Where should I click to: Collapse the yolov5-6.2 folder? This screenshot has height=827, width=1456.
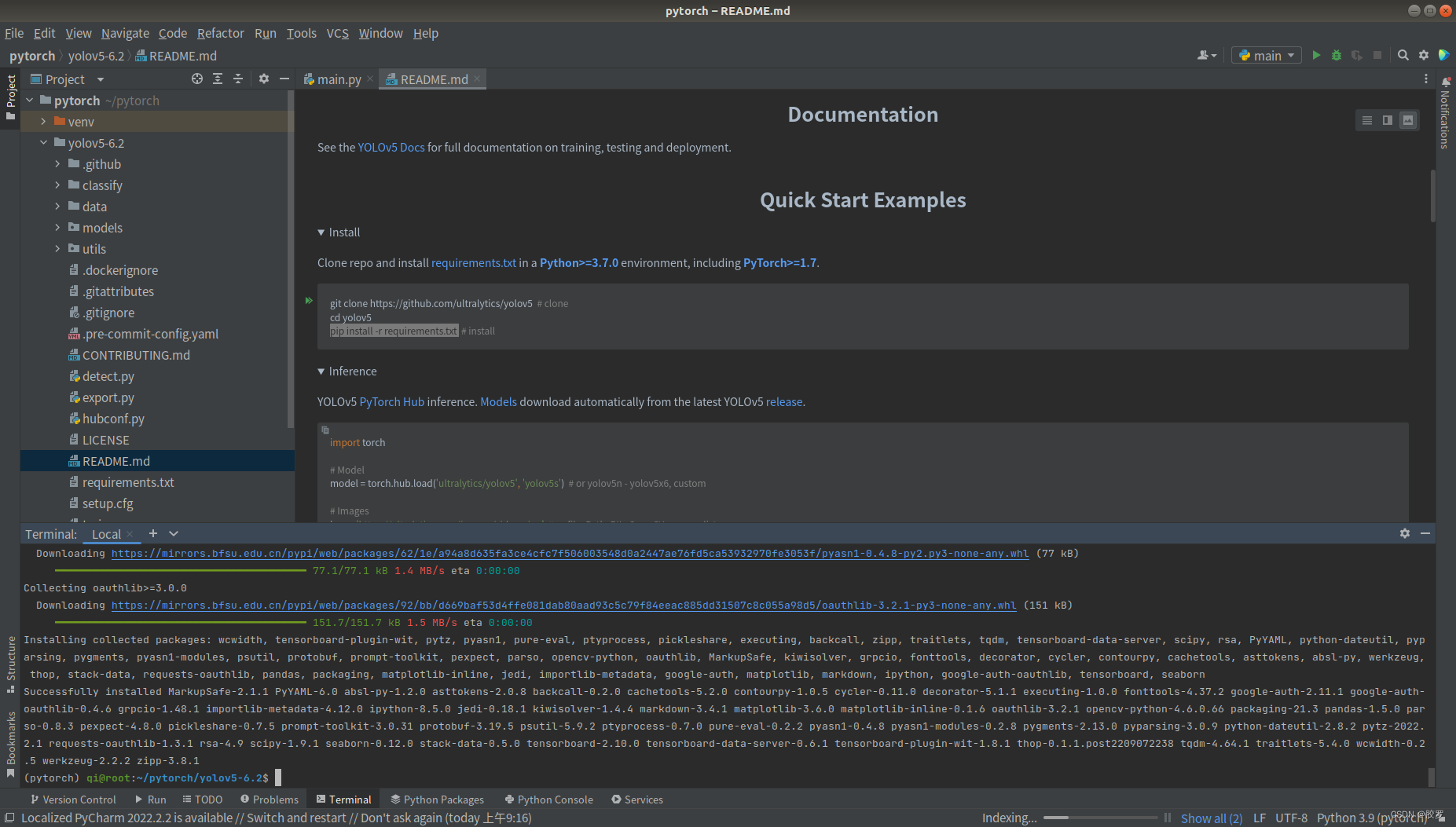tap(43, 143)
